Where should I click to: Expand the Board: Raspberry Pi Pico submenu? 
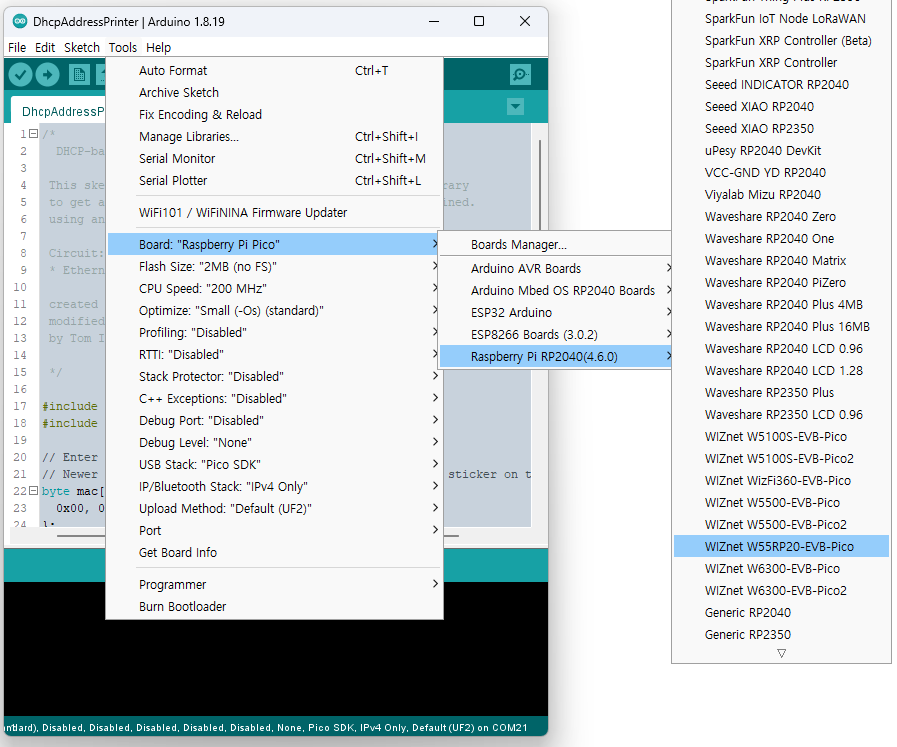(275, 245)
